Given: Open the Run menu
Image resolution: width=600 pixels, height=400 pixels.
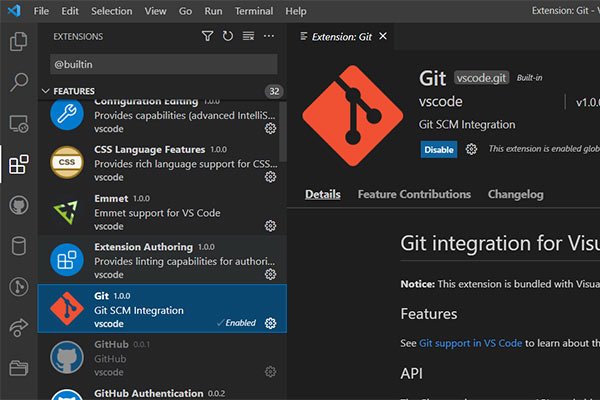Looking at the screenshot, I should click(213, 11).
